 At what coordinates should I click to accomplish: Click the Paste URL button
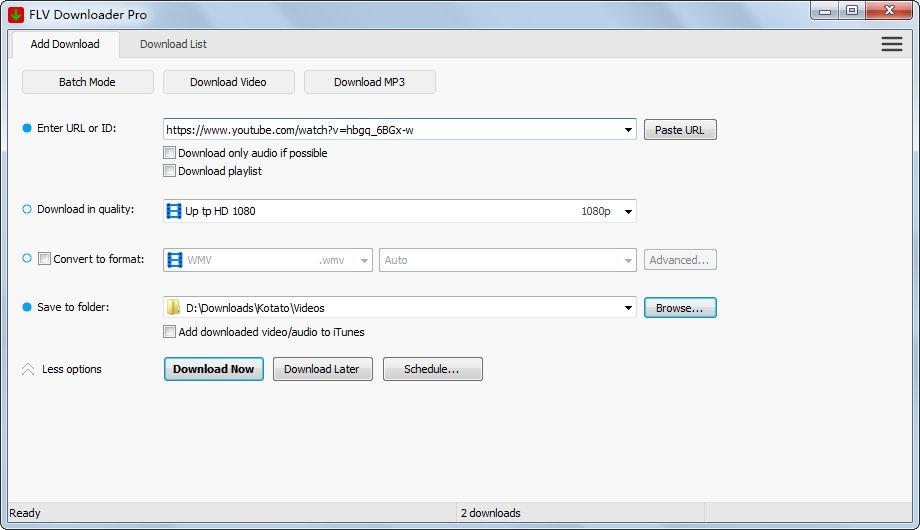click(680, 130)
